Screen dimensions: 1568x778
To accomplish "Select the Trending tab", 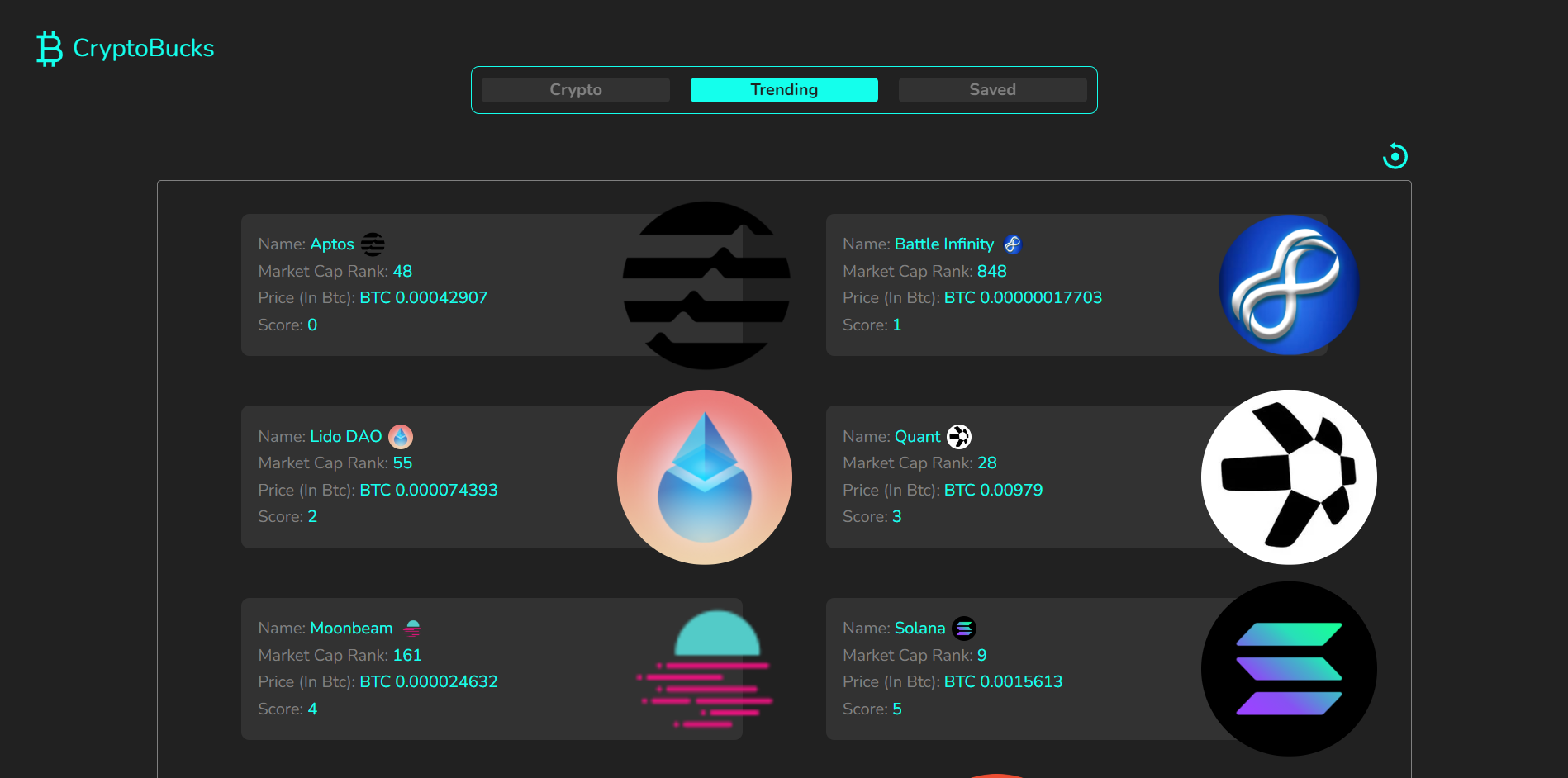I will [x=784, y=90].
